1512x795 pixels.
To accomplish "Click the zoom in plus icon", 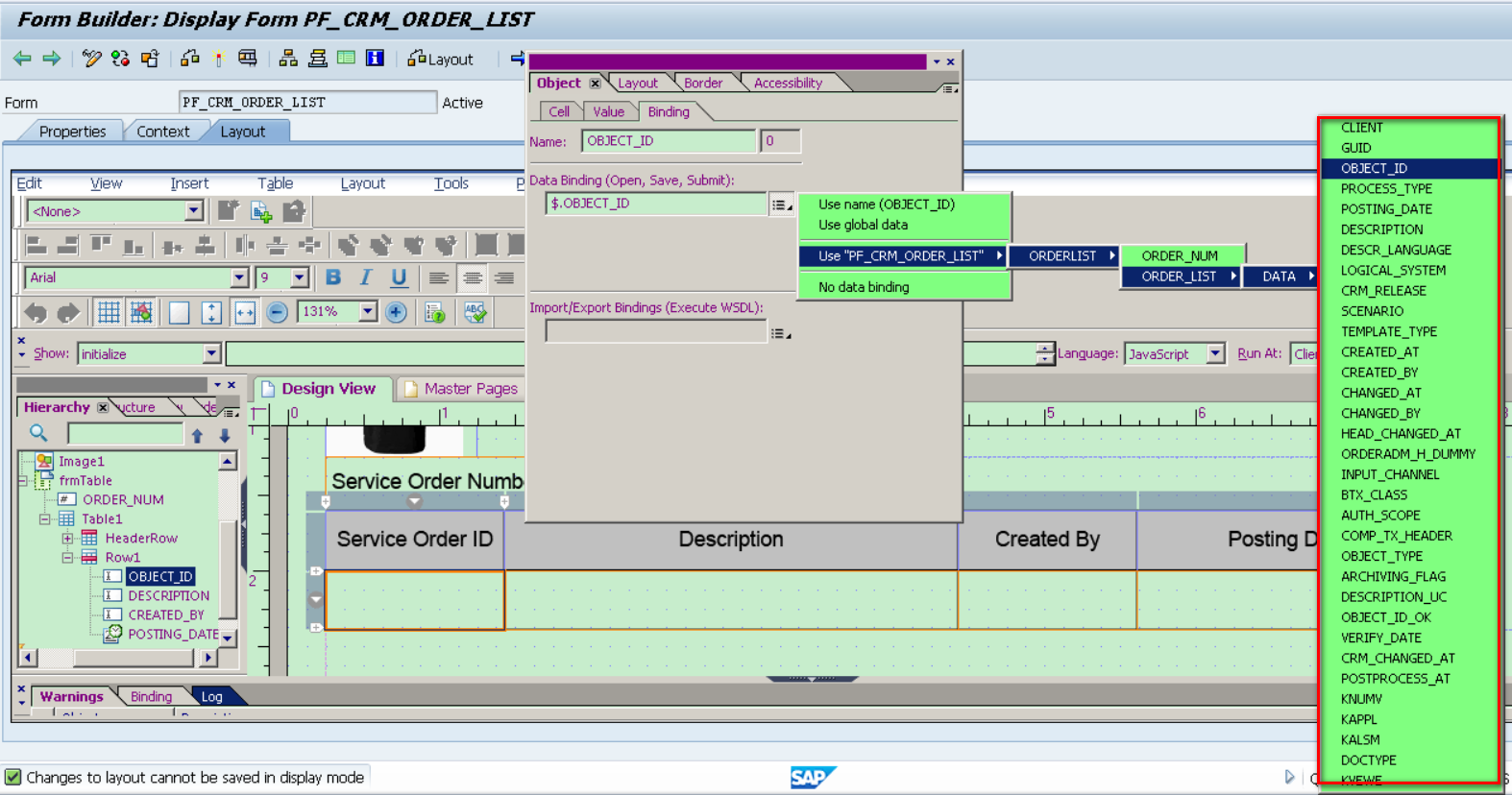I will (396, 312).
